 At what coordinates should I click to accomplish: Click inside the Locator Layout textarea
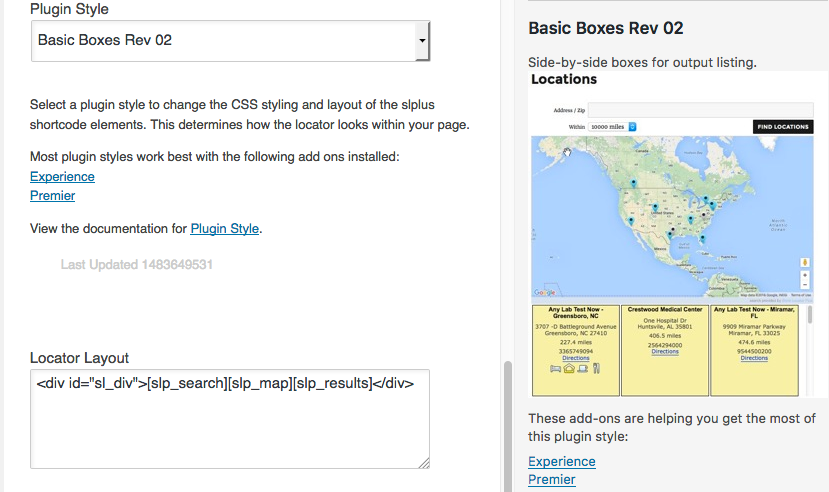pyautogui.click(x=230, y=418)
